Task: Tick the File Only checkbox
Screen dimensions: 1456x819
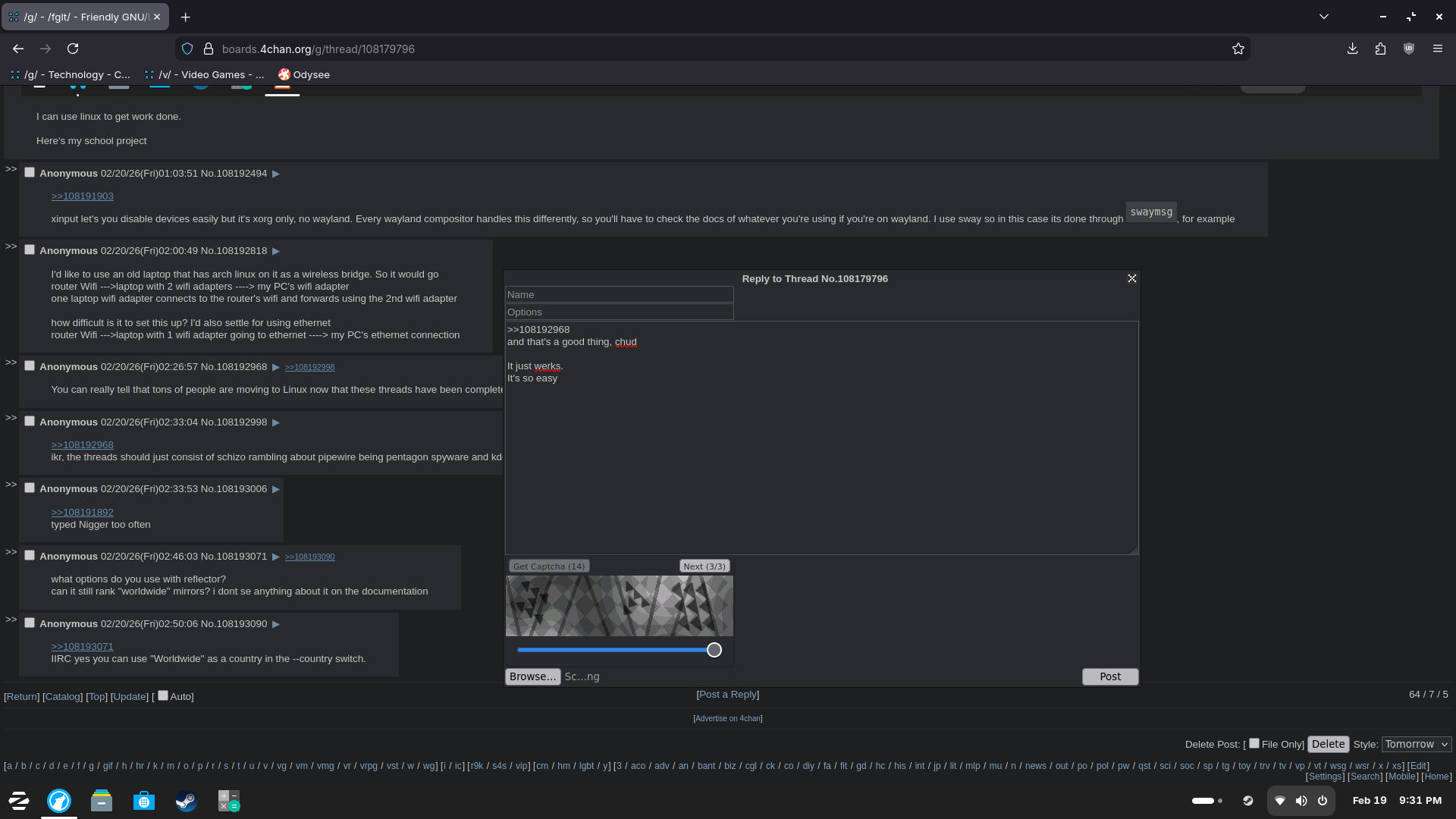Action: pos(1254,743)
